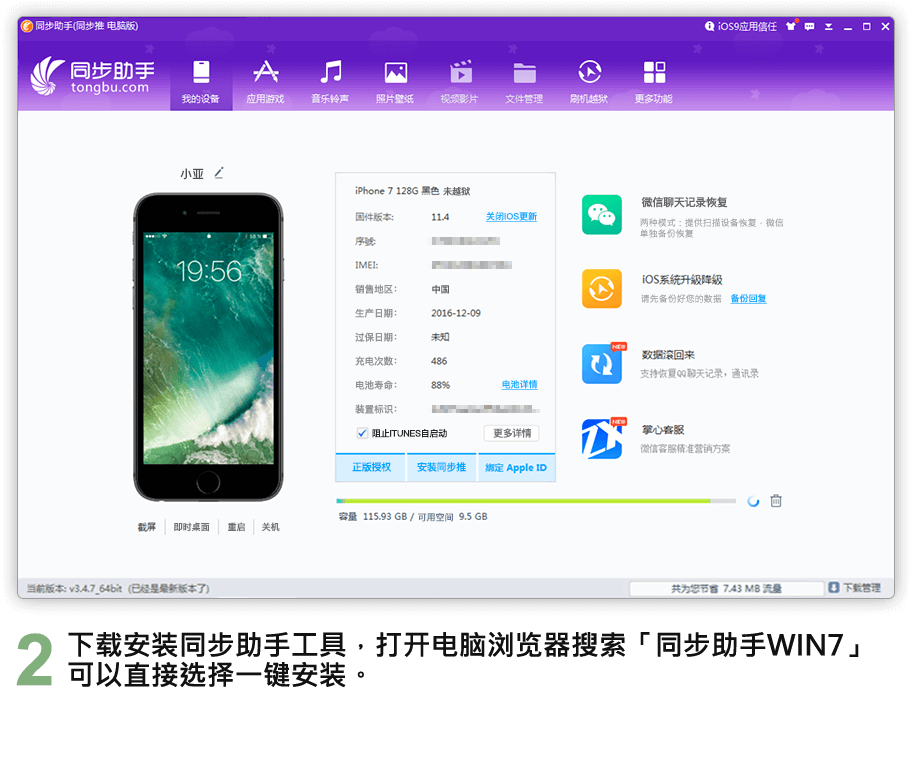Open iOS系统升级降级 orange icon
This screenshot has width=912, height=760.
601,289
